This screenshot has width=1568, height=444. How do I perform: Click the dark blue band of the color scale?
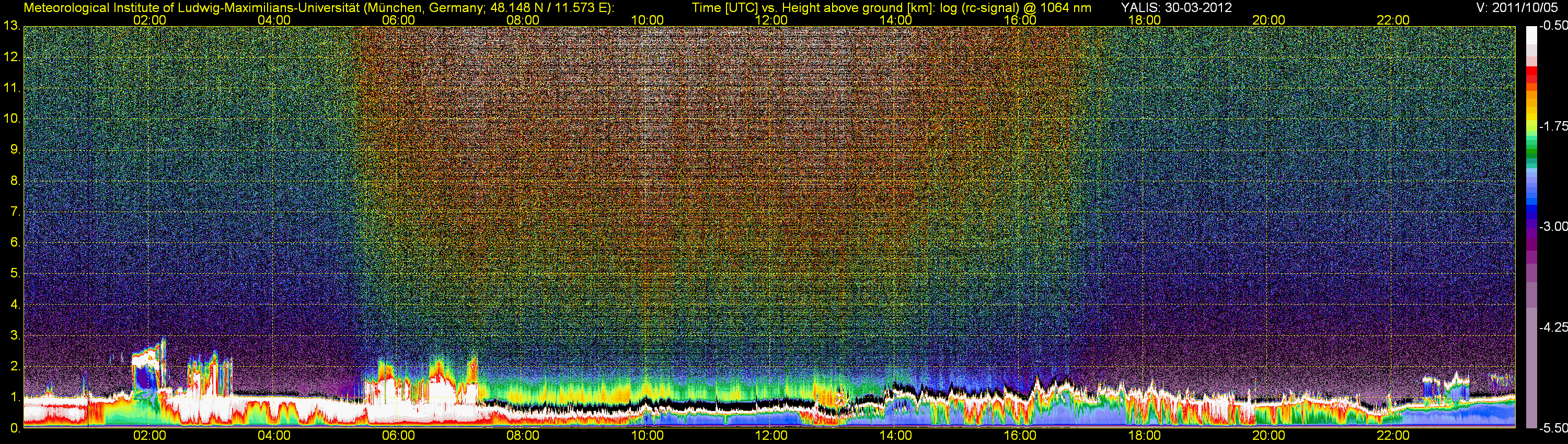pyautogui.click(x=1531, y=213)
